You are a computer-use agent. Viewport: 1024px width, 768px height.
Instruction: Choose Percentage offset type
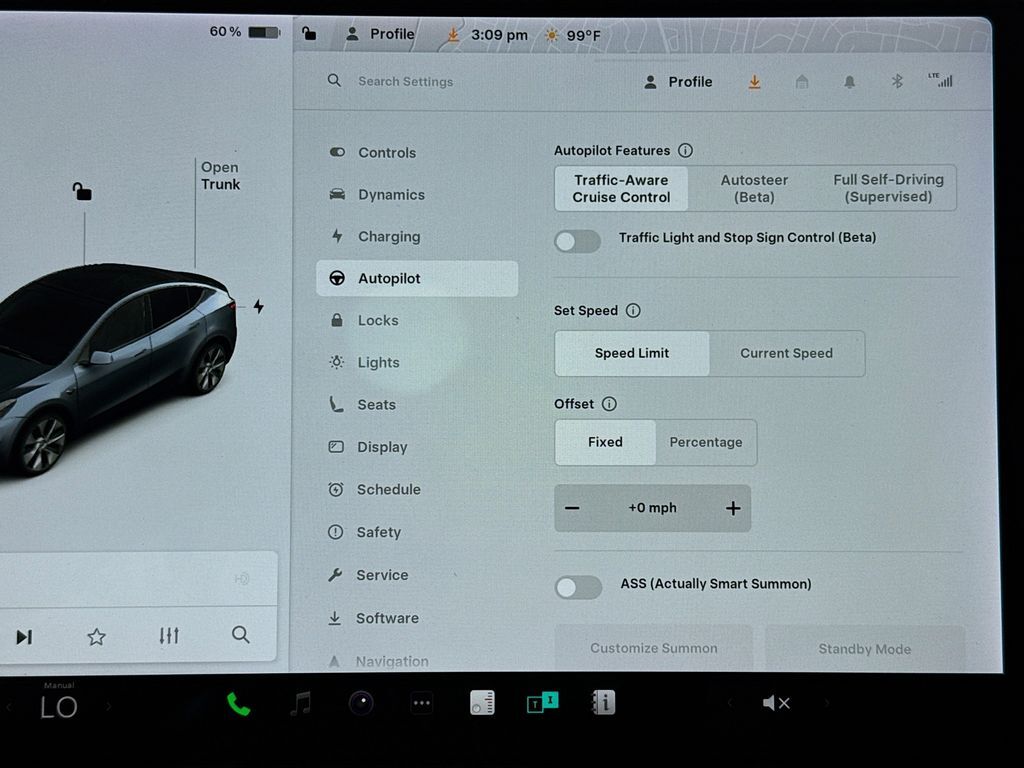(705, 442)
